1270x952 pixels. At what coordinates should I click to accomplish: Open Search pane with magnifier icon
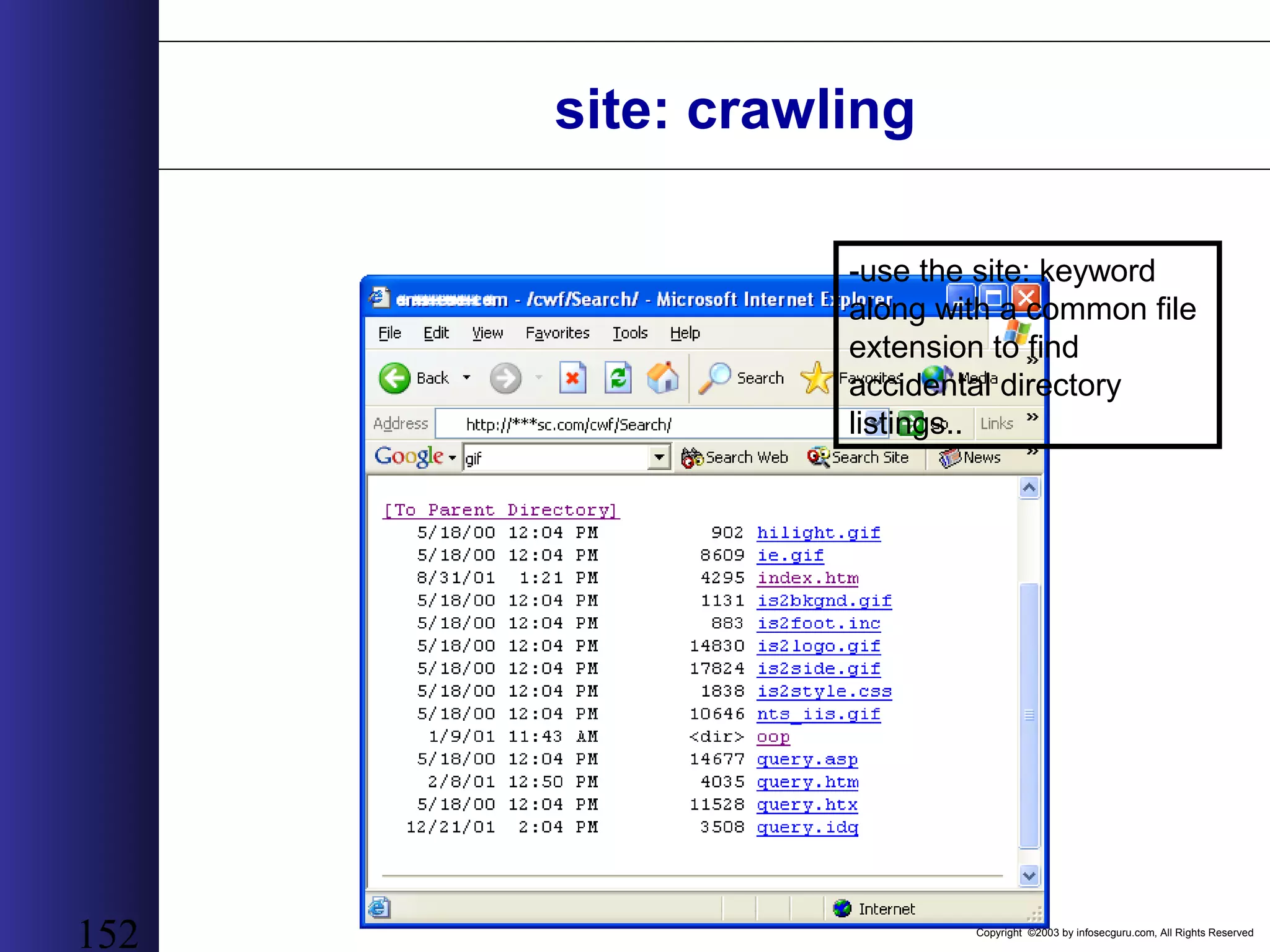coord(714,378)
